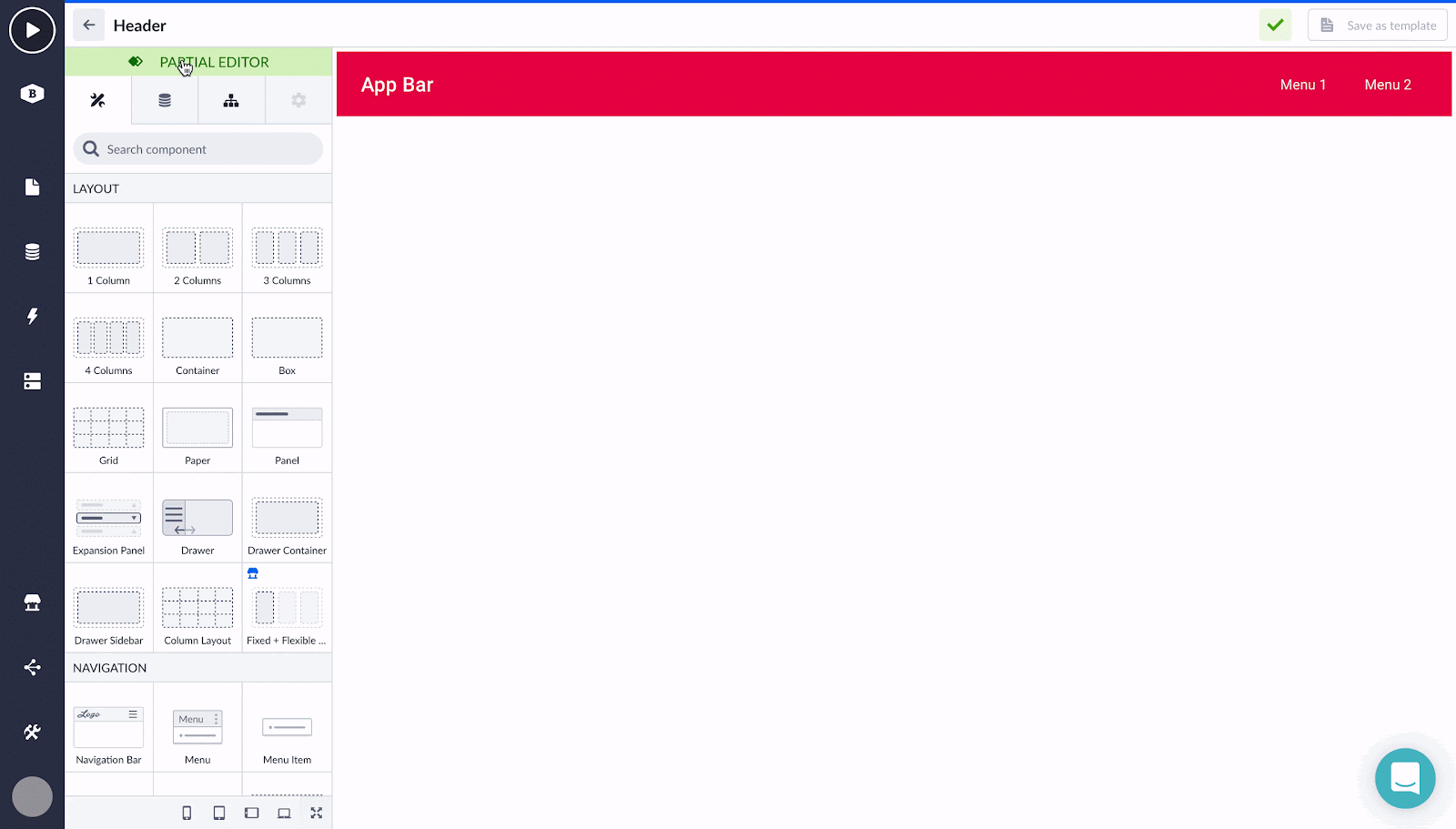Select the Drawer Sidebar component
Image resolution: width=1456 pixels, height=829 pixels.
(109, 608)
